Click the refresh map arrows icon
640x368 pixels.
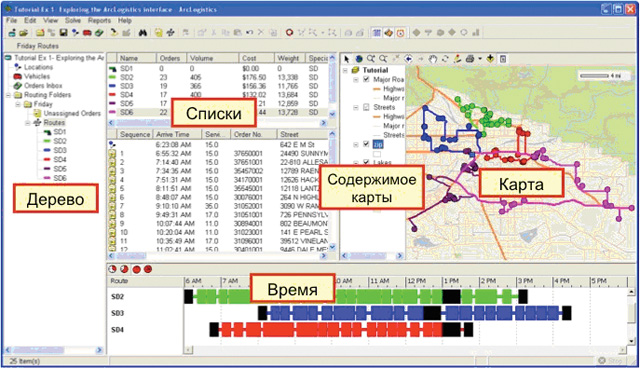click(x=445, y=59)
